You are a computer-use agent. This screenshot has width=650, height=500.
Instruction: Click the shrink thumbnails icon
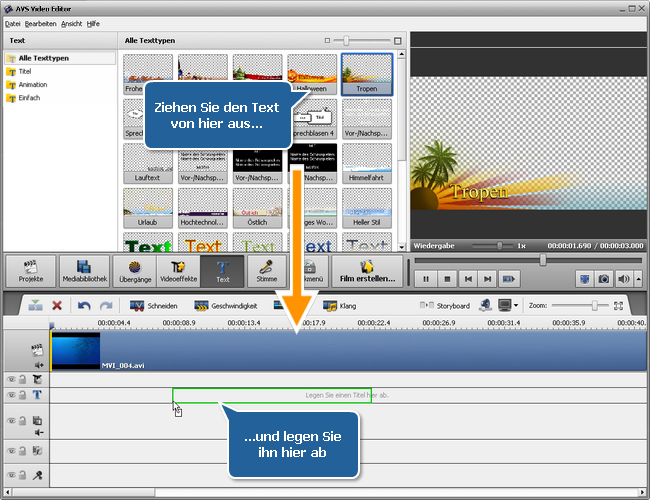(x=327, y=41)
